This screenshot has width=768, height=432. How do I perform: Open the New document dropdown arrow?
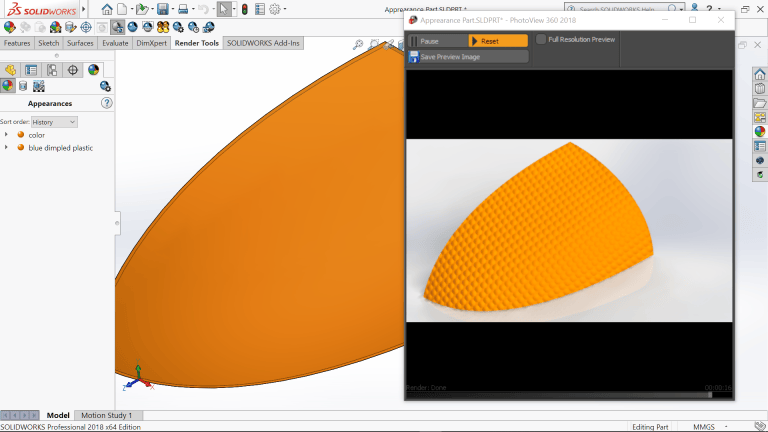(131, 9)
